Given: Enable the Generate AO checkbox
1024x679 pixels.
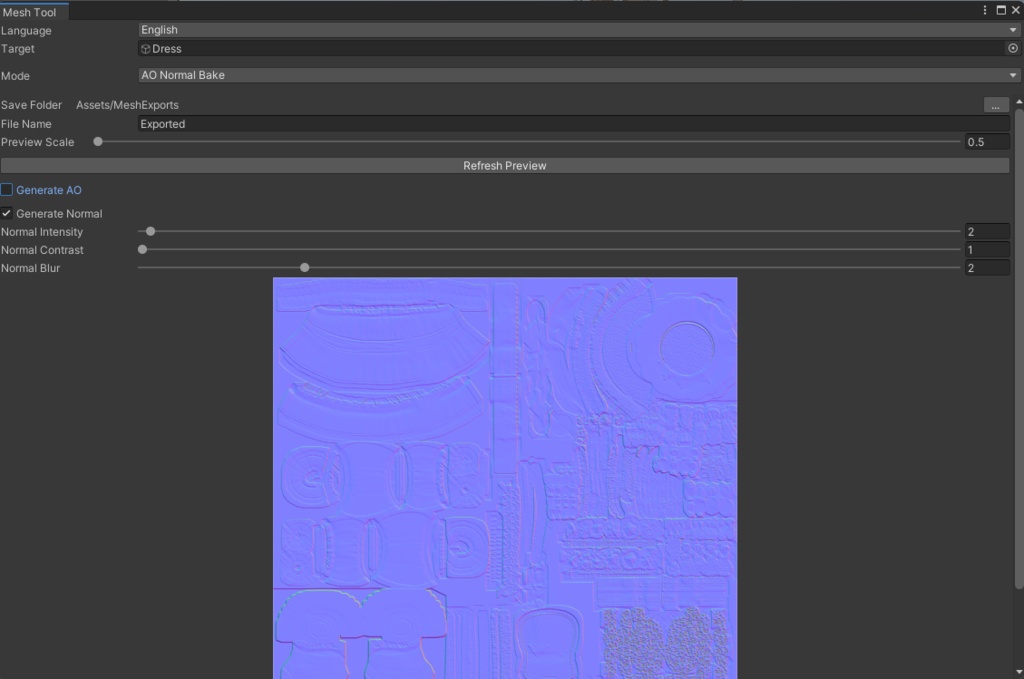Looking at the screenshot, I should [x=7, y=189].
